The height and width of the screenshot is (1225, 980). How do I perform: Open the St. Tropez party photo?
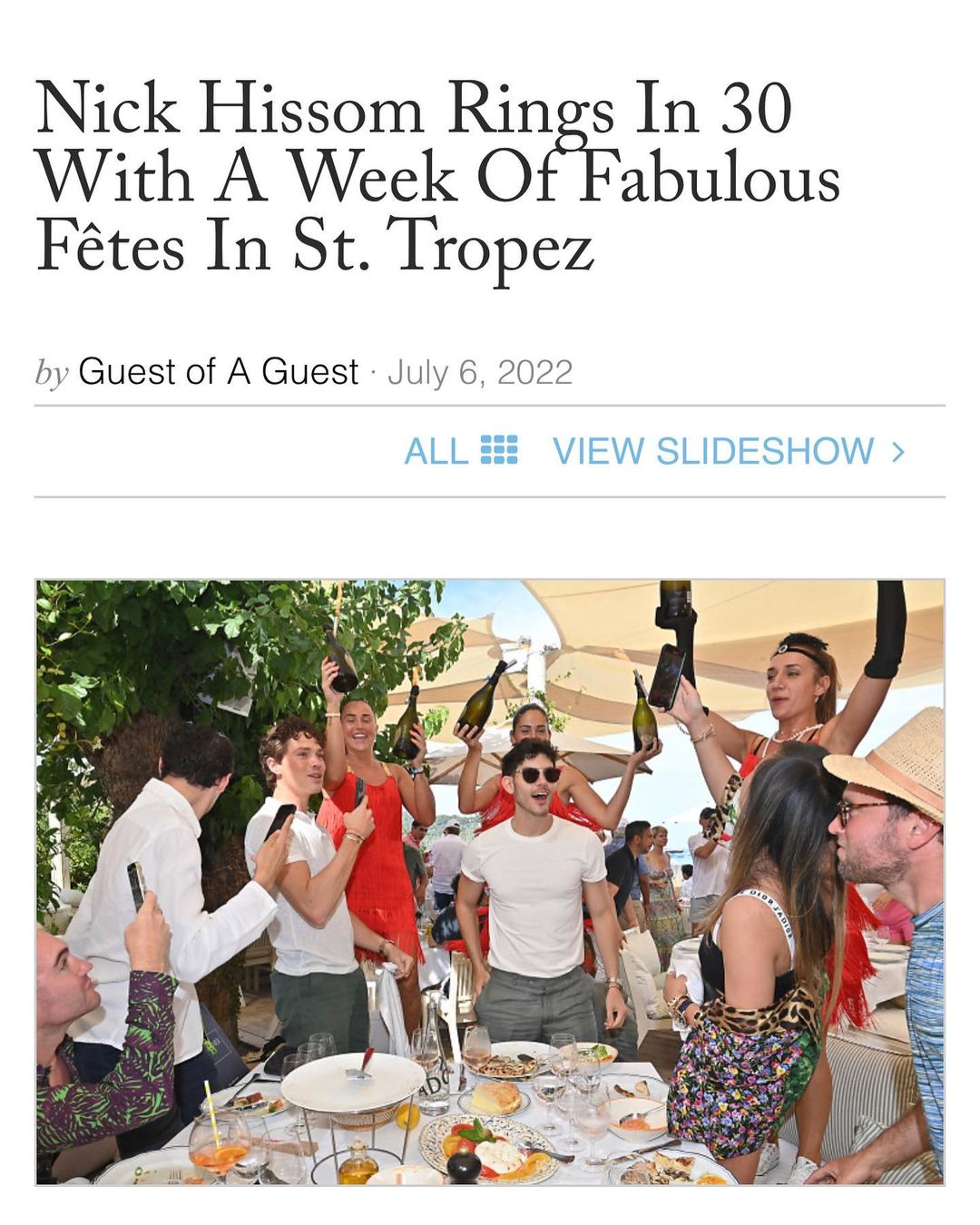tap(490, 882)
